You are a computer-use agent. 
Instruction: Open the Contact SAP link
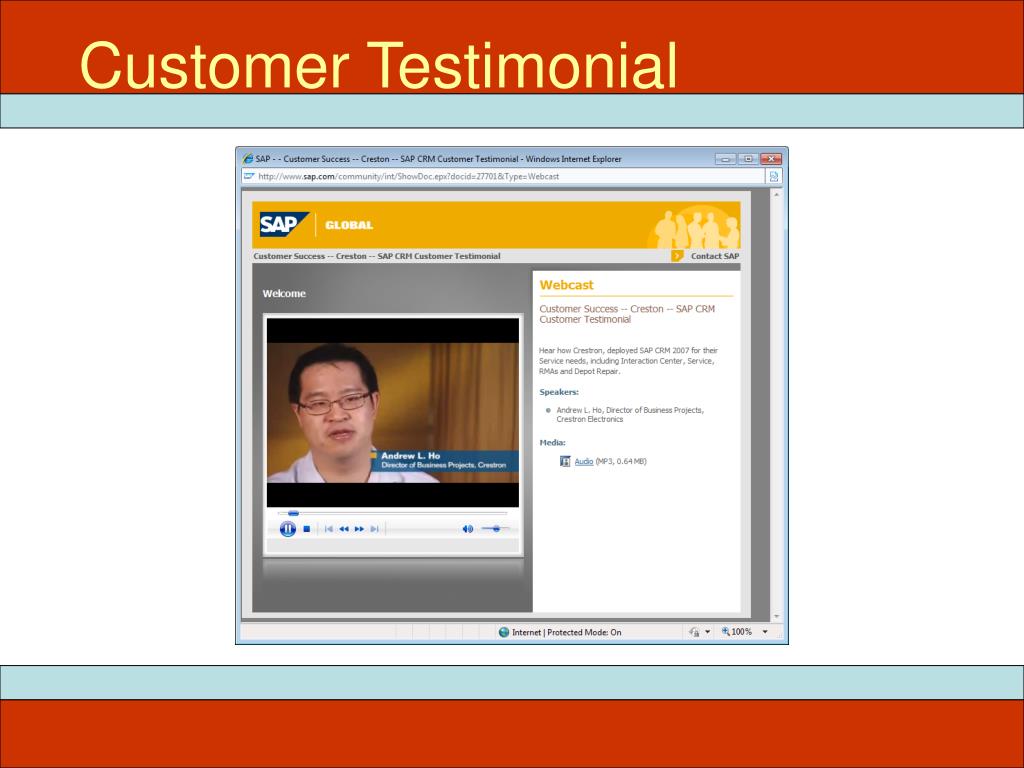[x=715, y=256]
